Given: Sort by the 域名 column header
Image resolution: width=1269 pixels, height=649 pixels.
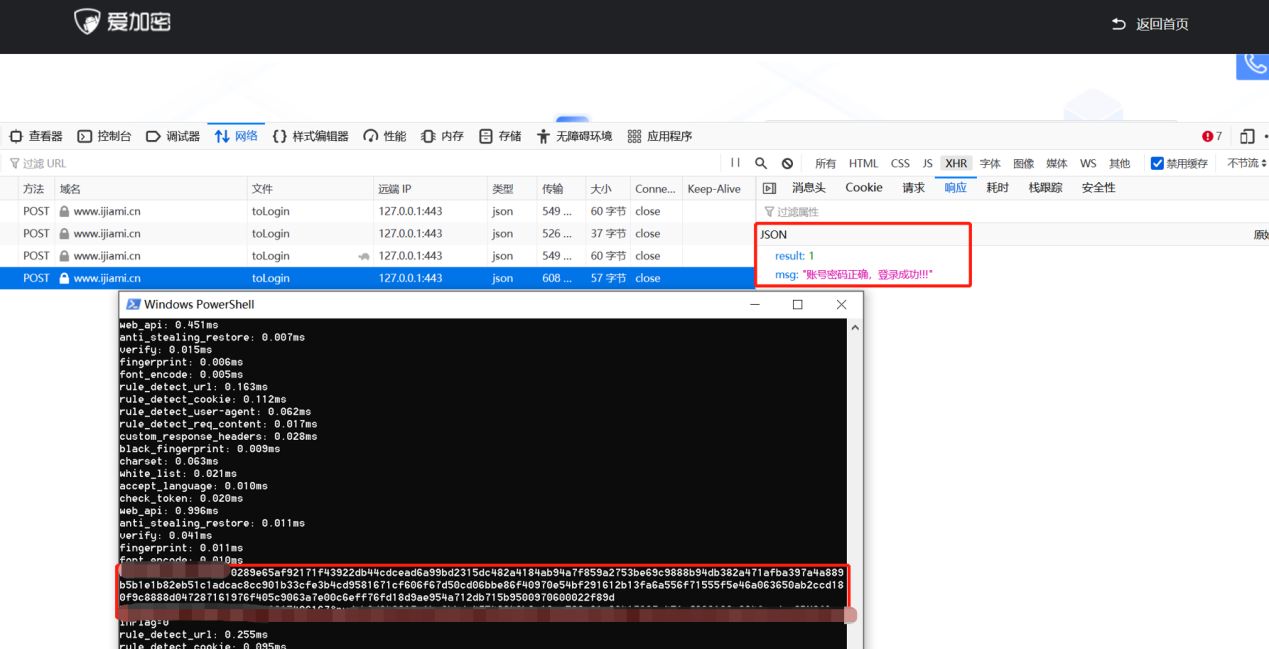Looking at the screenshot, I should (151, 189).
